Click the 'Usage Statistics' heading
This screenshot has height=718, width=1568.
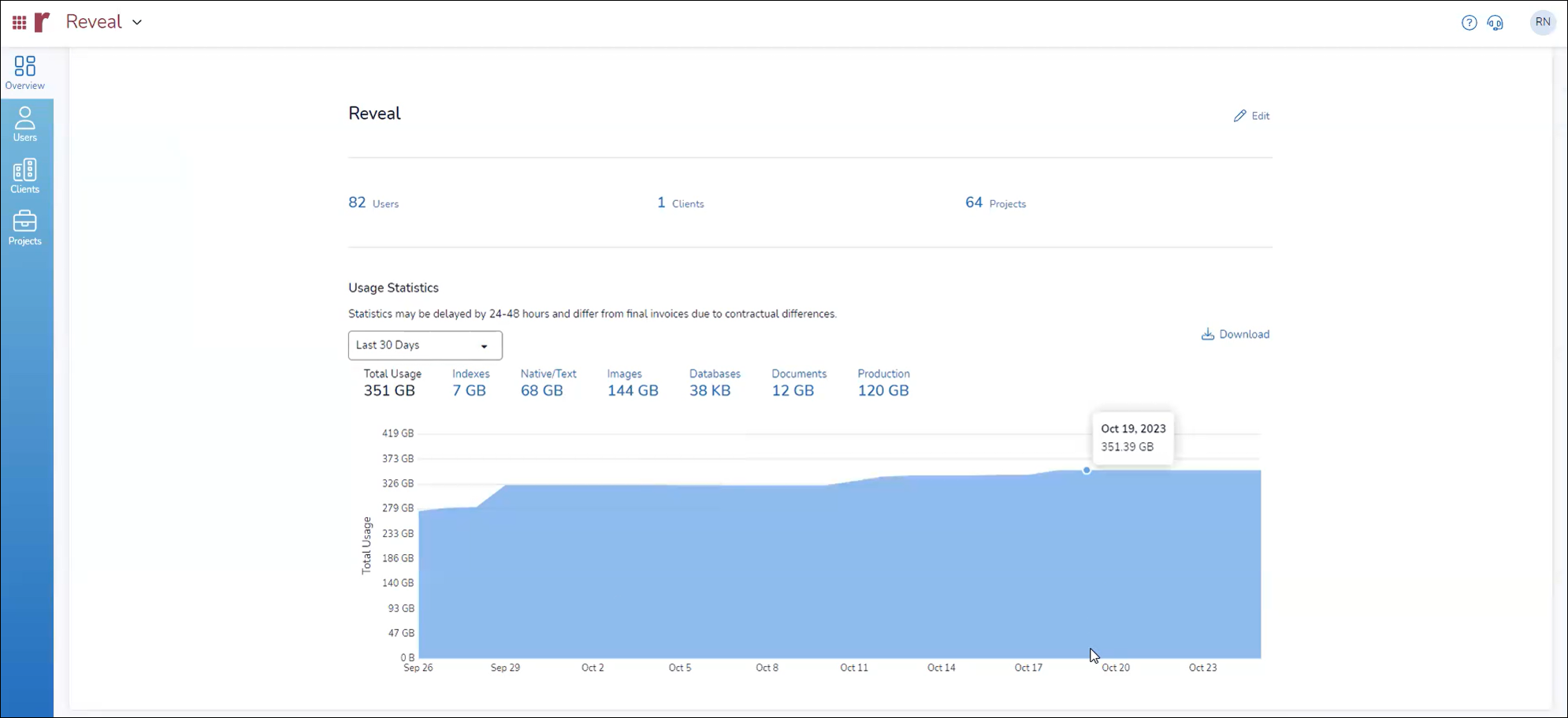click(x=393, y=288)
